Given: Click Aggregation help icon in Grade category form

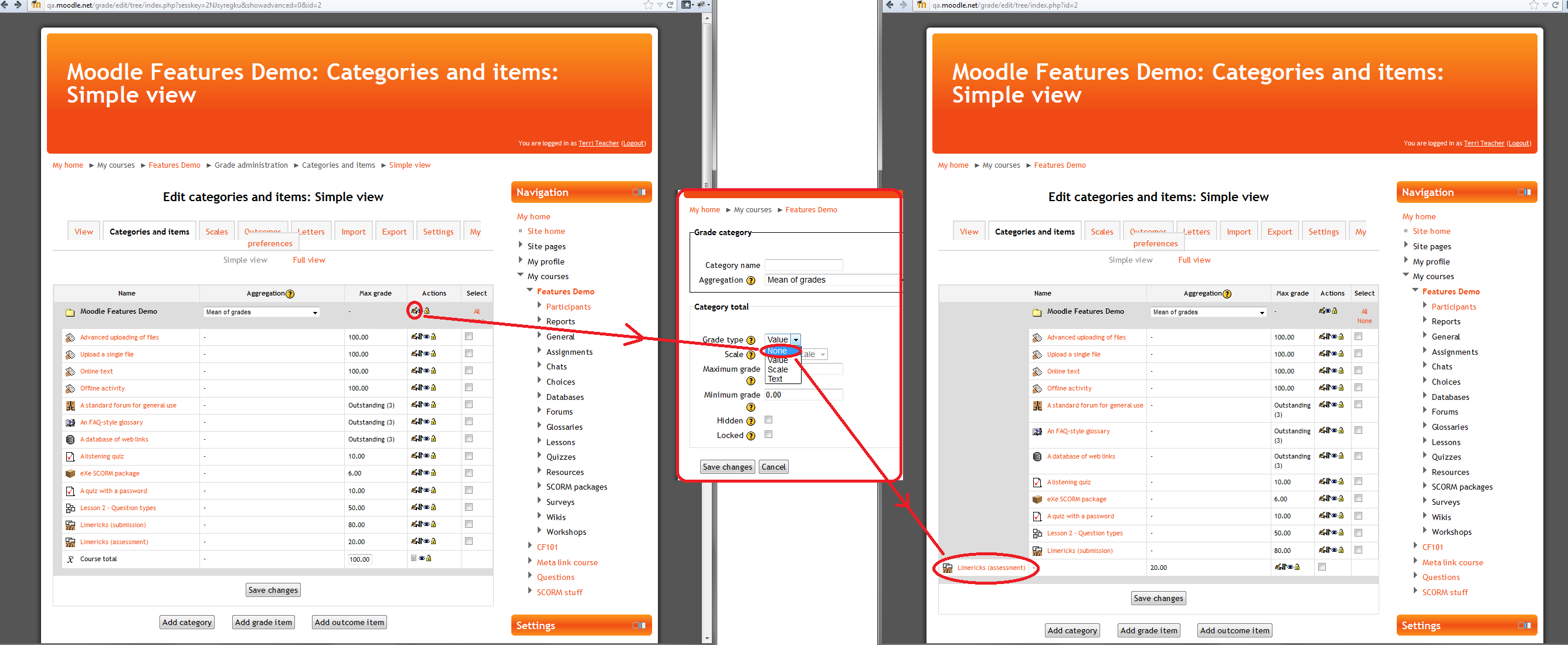Looking at the screenshot, I should click(751, 281).
